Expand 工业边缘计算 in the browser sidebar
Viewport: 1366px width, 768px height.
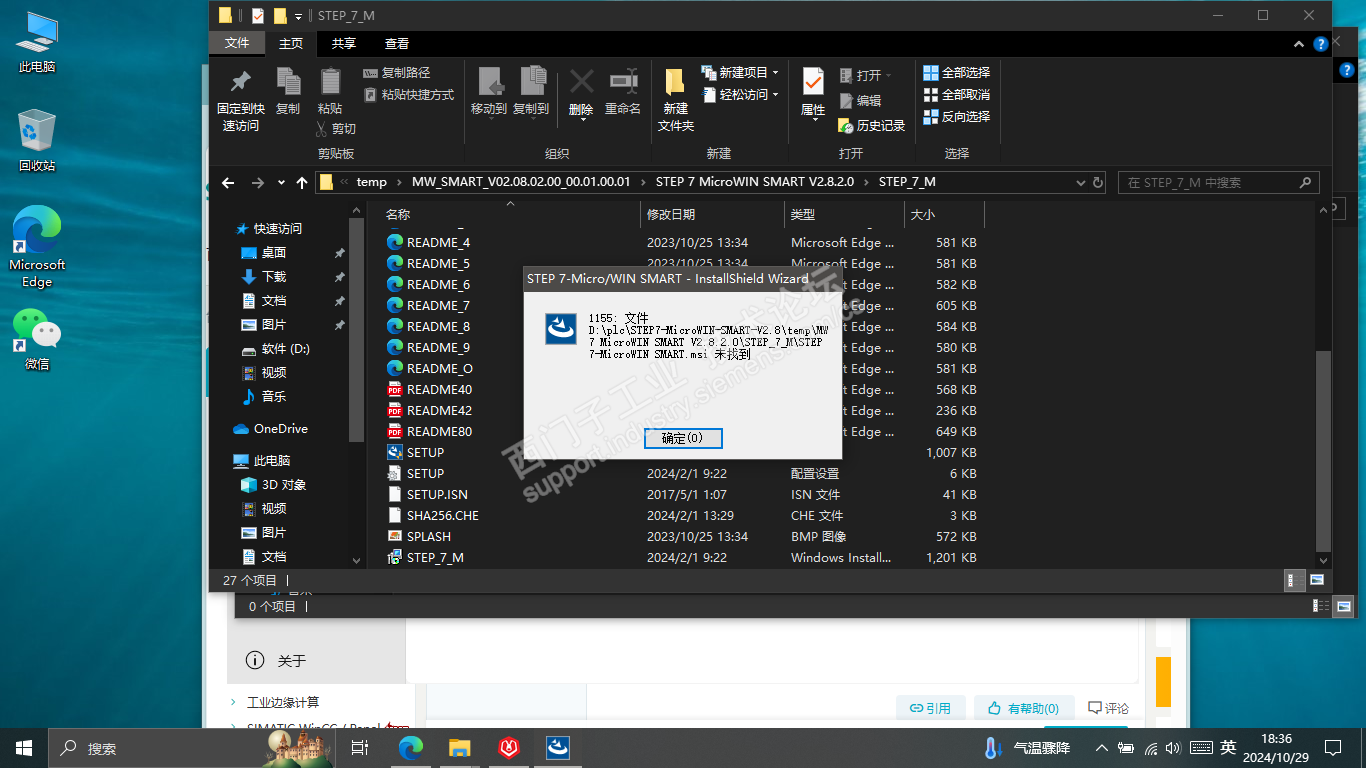click(x=233, y=702)
